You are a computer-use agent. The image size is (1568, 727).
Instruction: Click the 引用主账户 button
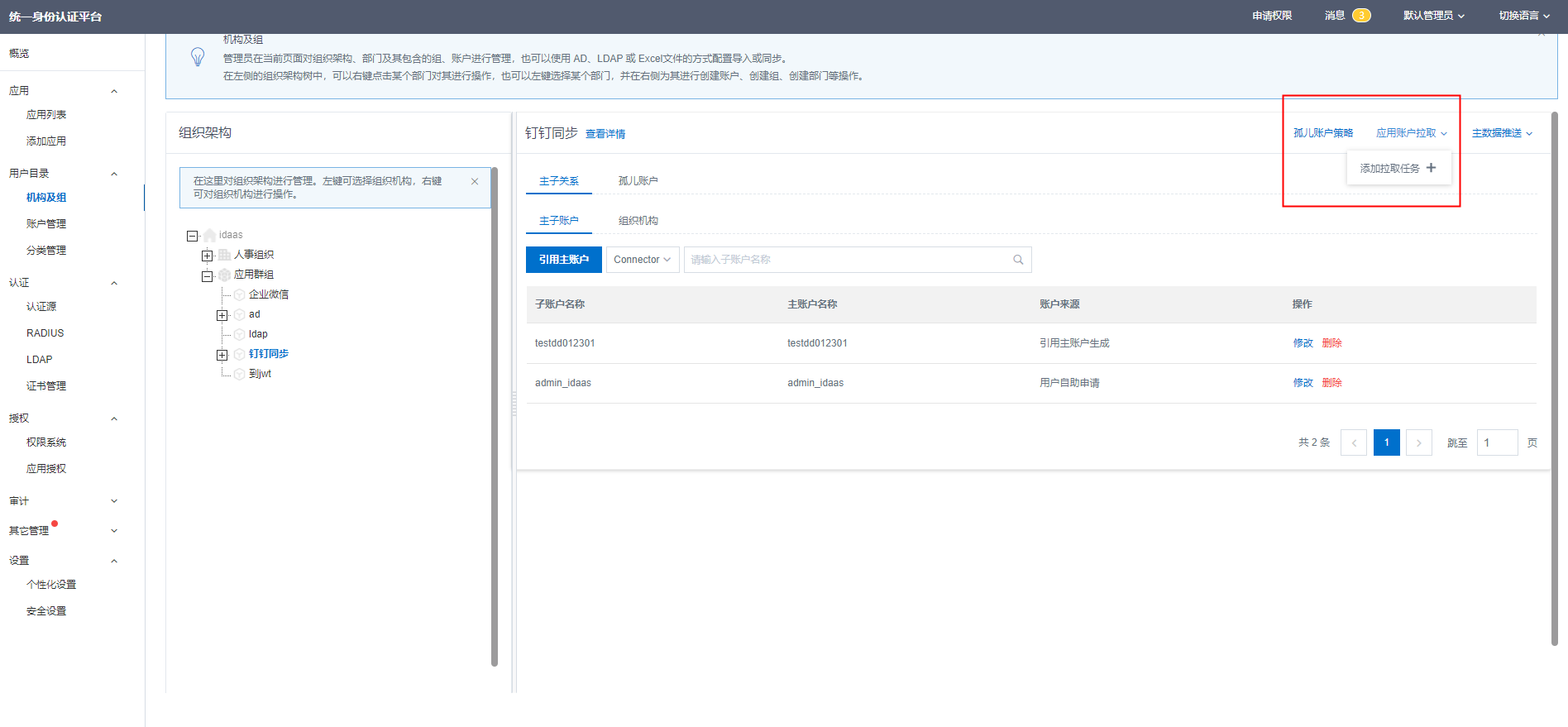564,260
